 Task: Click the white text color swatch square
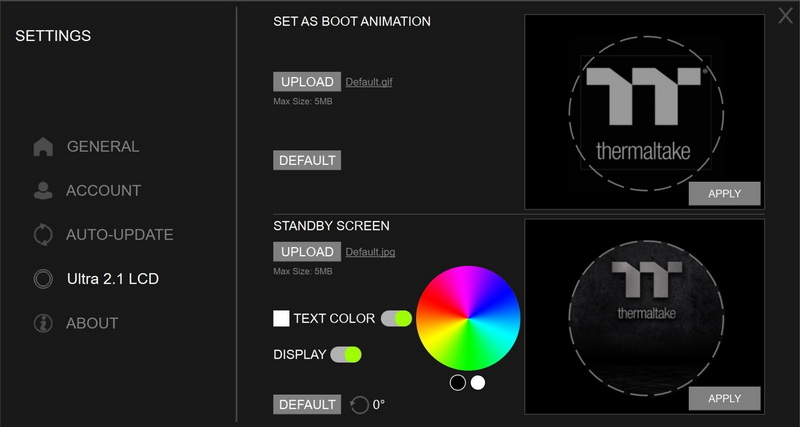[x=281, y=318]
